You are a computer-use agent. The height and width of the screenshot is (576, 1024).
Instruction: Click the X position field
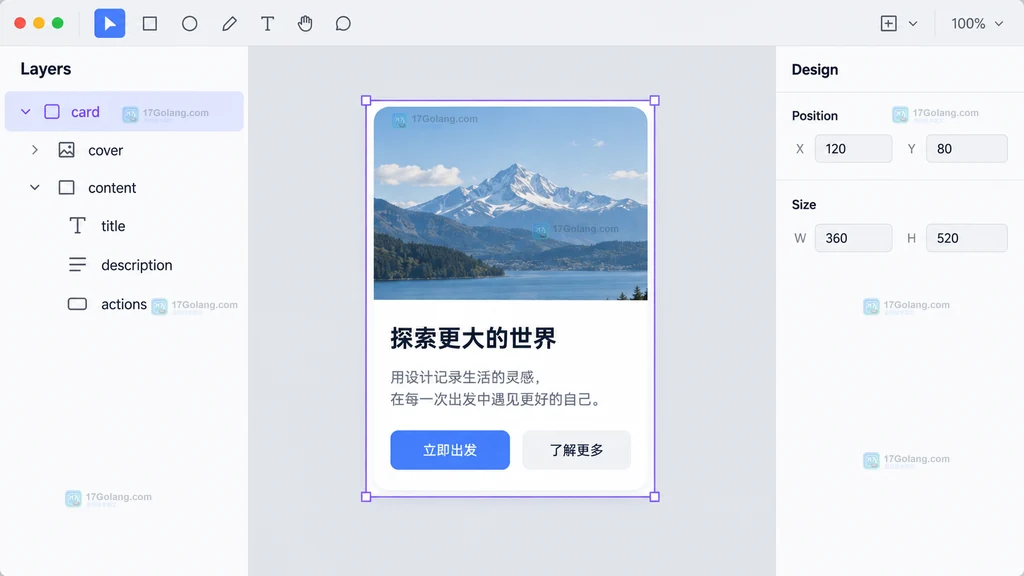coord(853,149)
